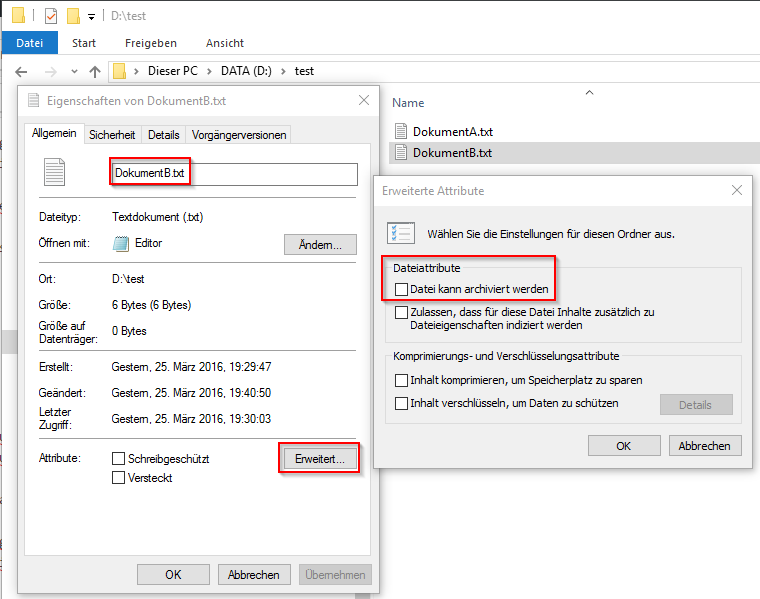The image size is (760, 599).
Task: Click Abbrechen in the properties dialog
Action: [x=254, y=575]
